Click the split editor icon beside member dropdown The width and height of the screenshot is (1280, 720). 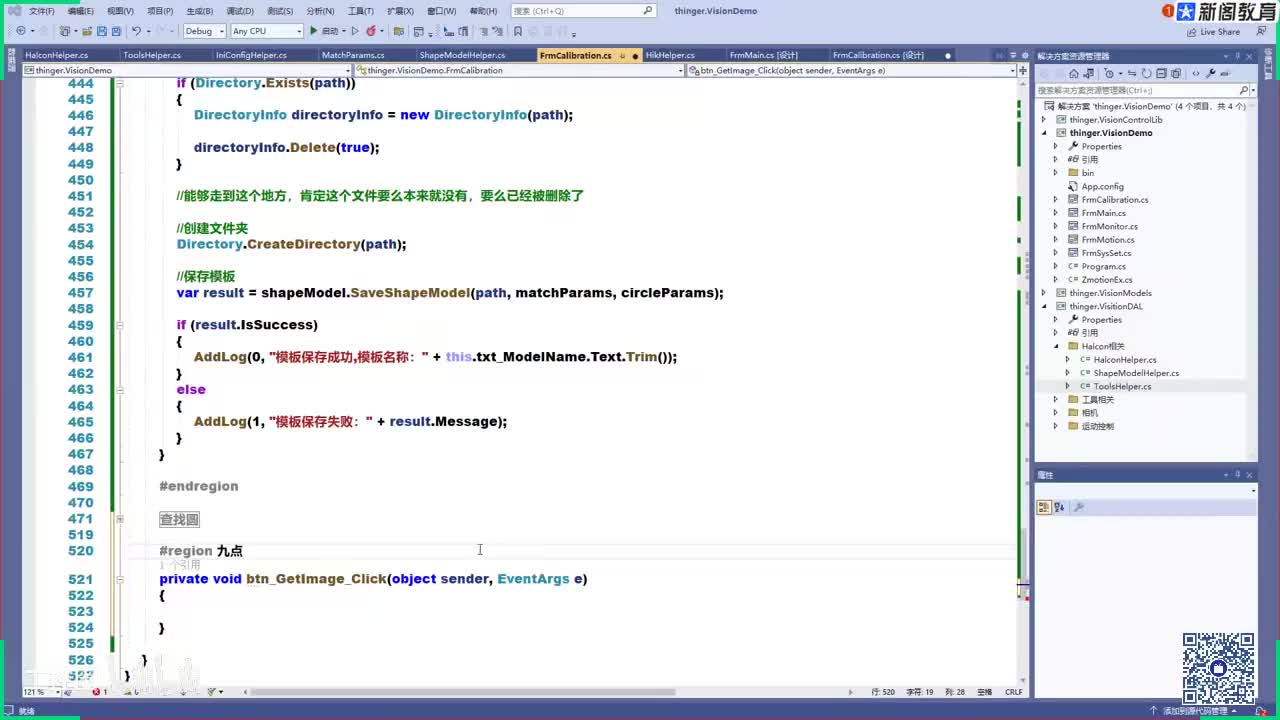tap(1021, 70)
